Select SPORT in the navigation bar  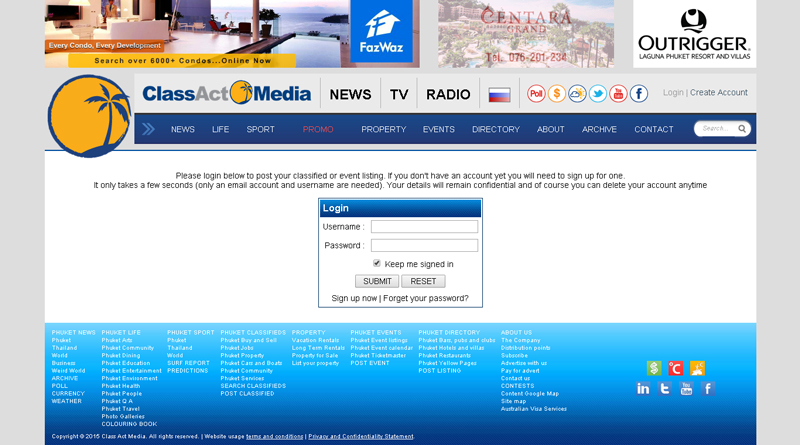pyautogui.click(x=260, y=130)
